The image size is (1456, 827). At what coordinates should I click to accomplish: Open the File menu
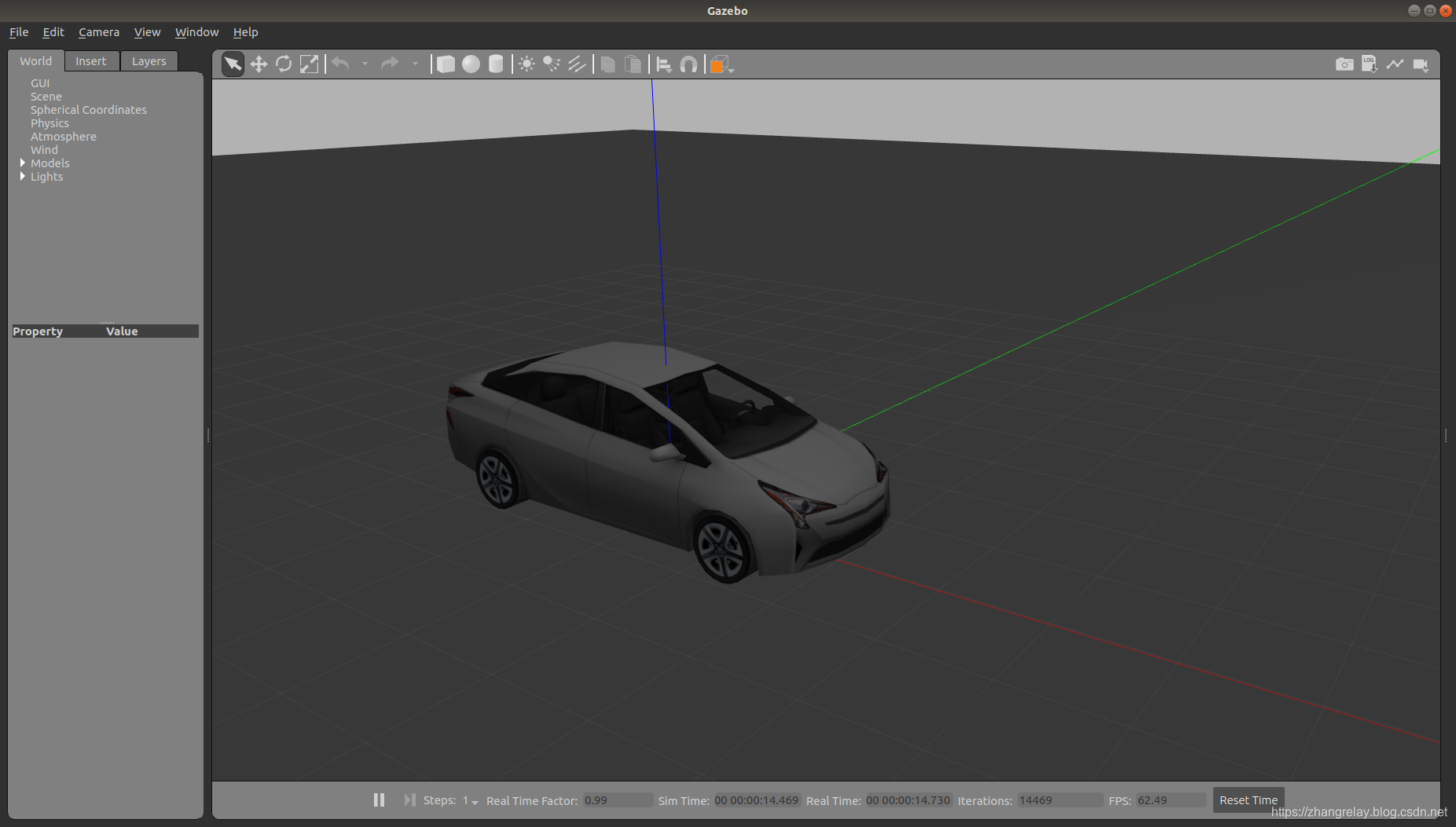pyautogui.click(x=19, y=32)
